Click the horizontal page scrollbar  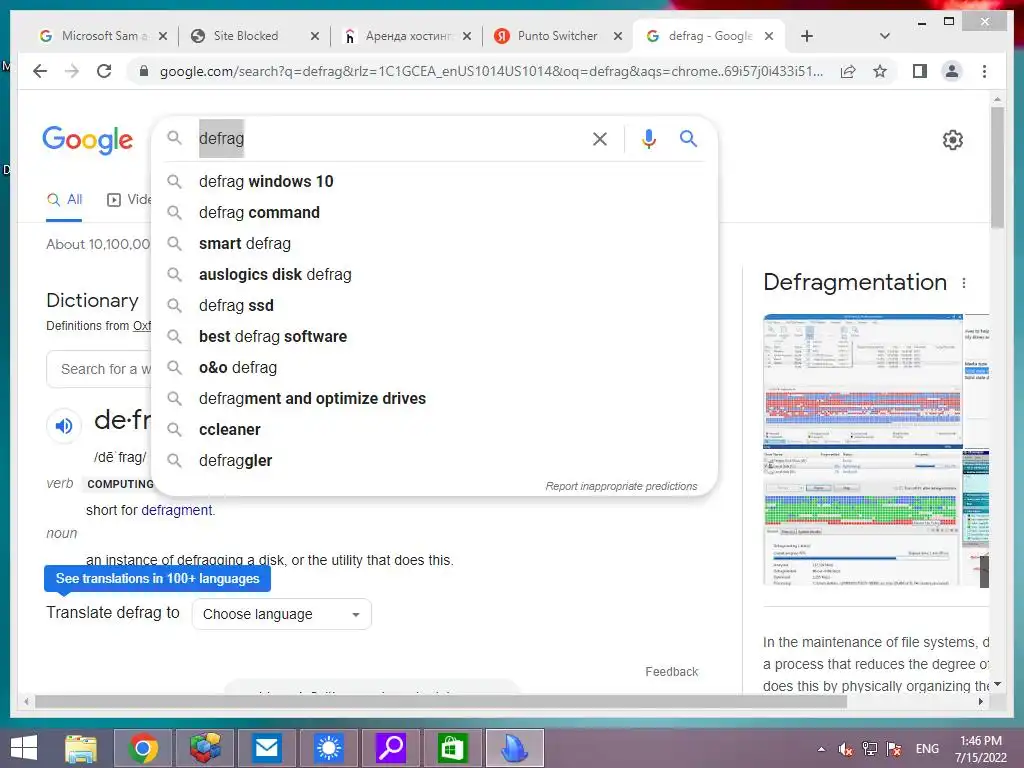(441, 702)
